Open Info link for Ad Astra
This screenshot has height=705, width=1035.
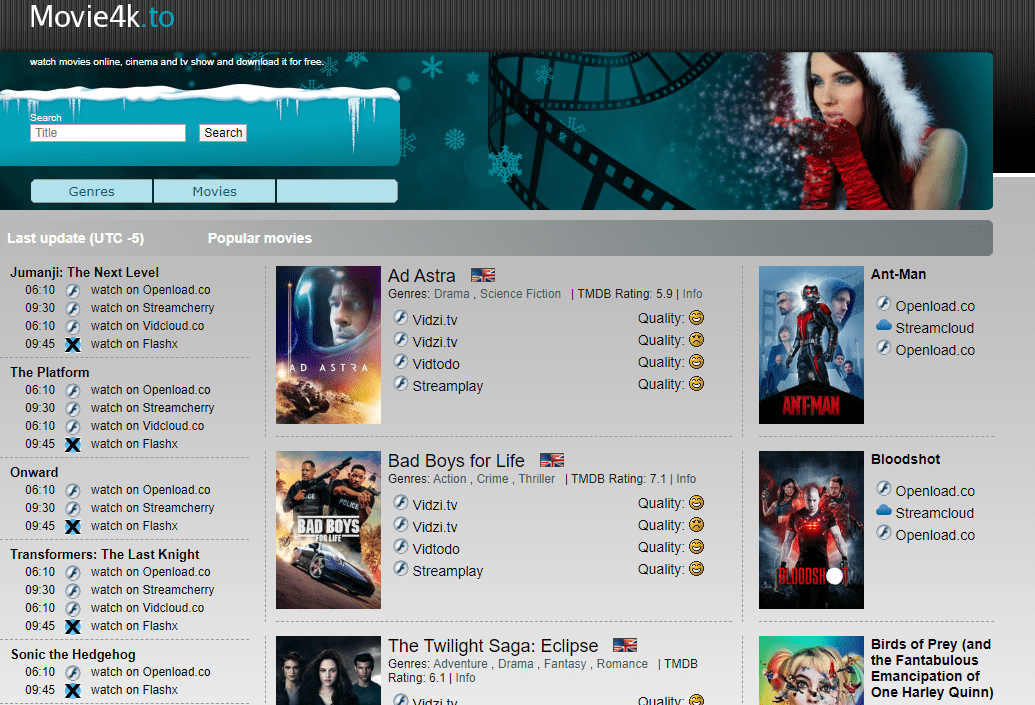(x=692, y=294)
